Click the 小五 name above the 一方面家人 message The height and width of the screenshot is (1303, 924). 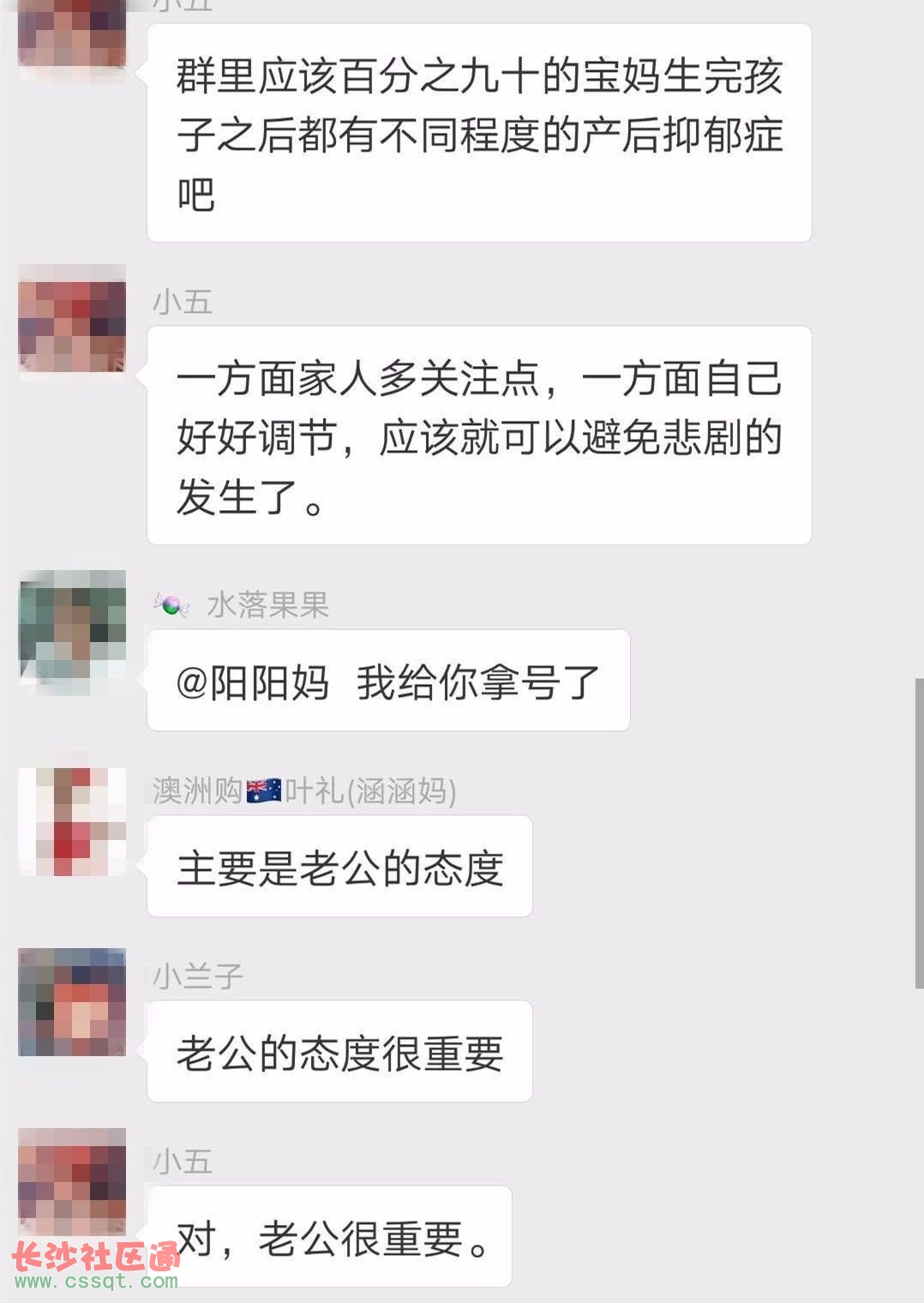pyautogui.click(x=183, y=302)
